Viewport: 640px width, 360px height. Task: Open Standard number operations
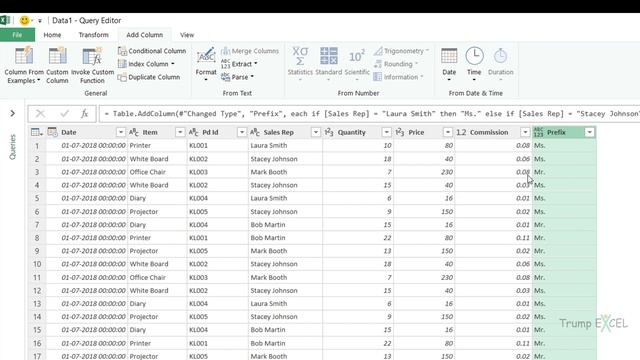tap(329, 63)
